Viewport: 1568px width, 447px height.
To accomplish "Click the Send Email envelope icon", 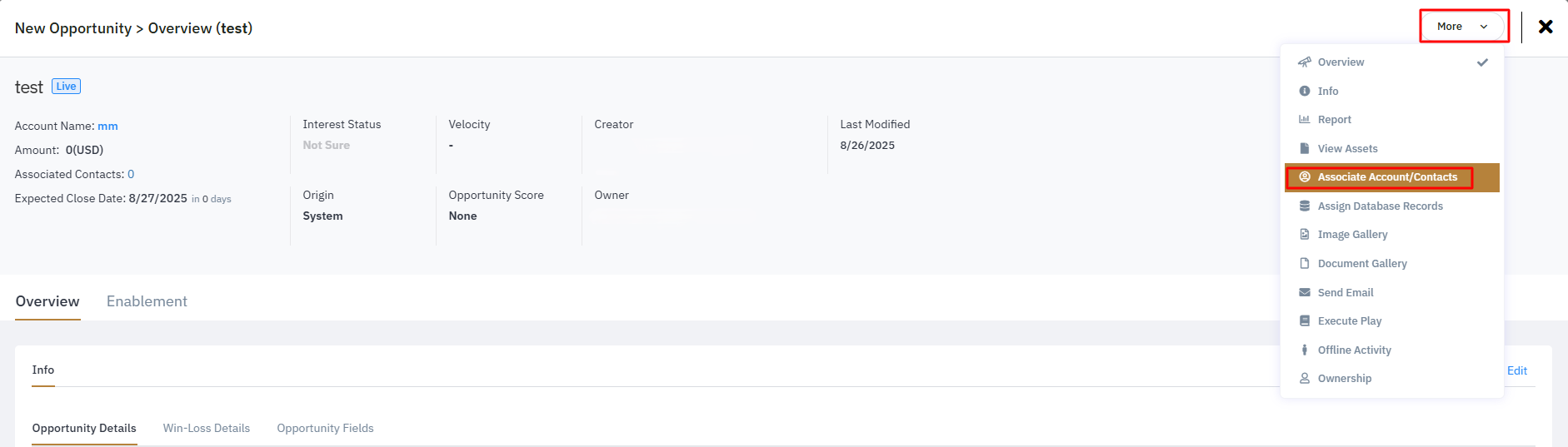I will tap(1305, 293).
